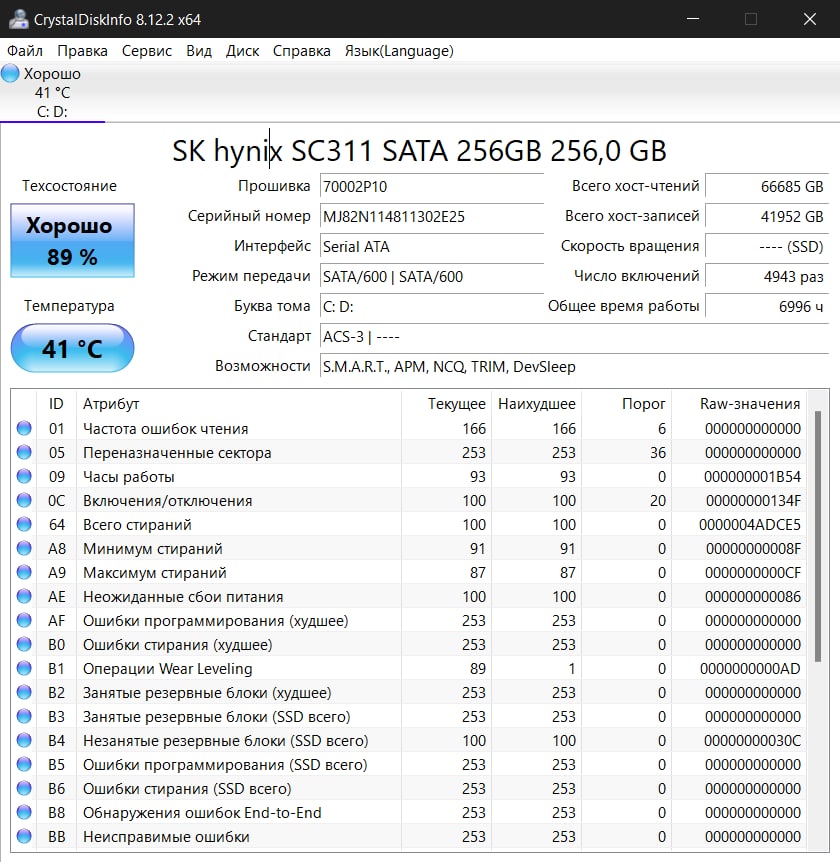Click power-on hours value 6996 ч

point(767,306)
